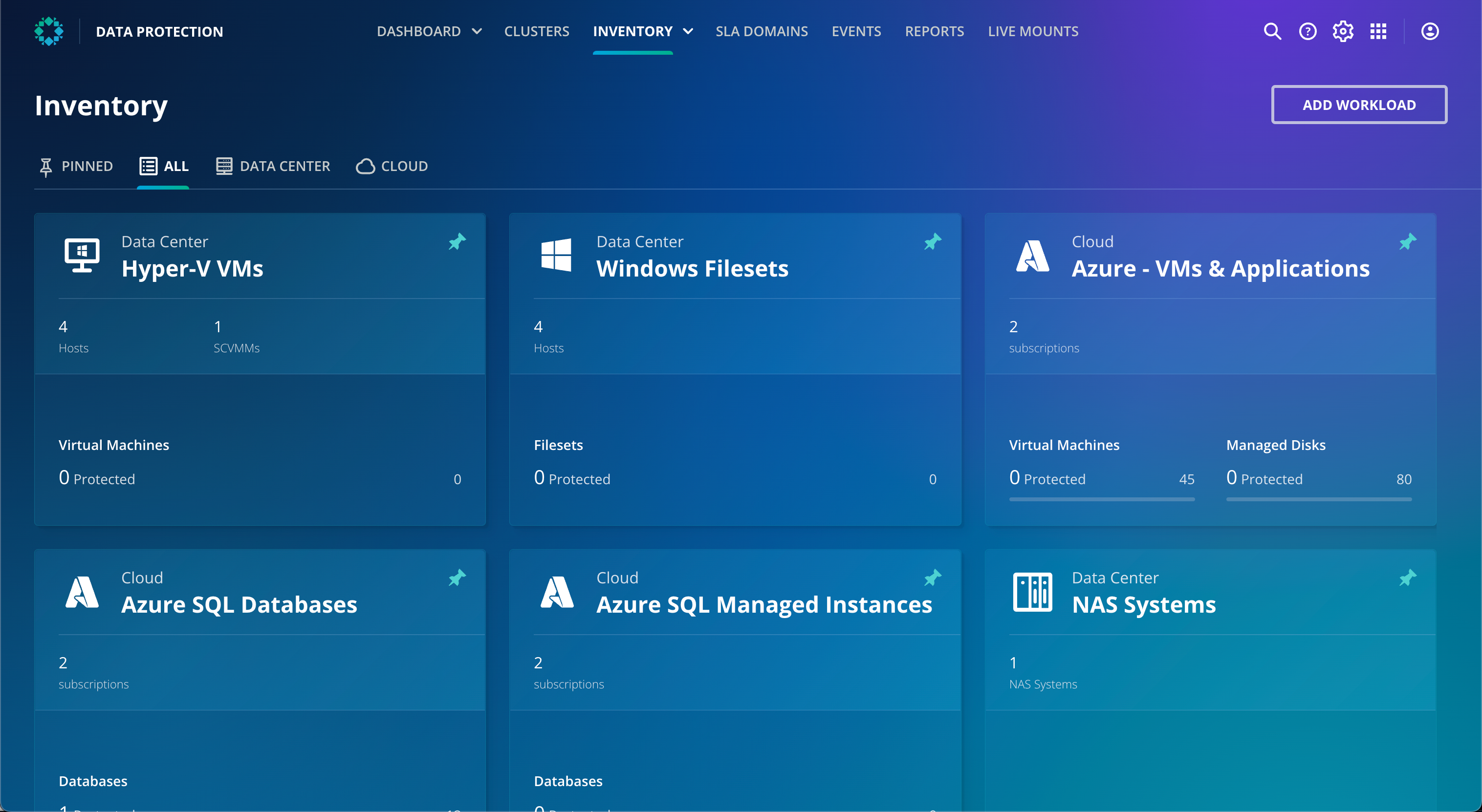Click the NAS Systems storage icon
Viewport: 1482px width, 812px height.
point(1032,592)
